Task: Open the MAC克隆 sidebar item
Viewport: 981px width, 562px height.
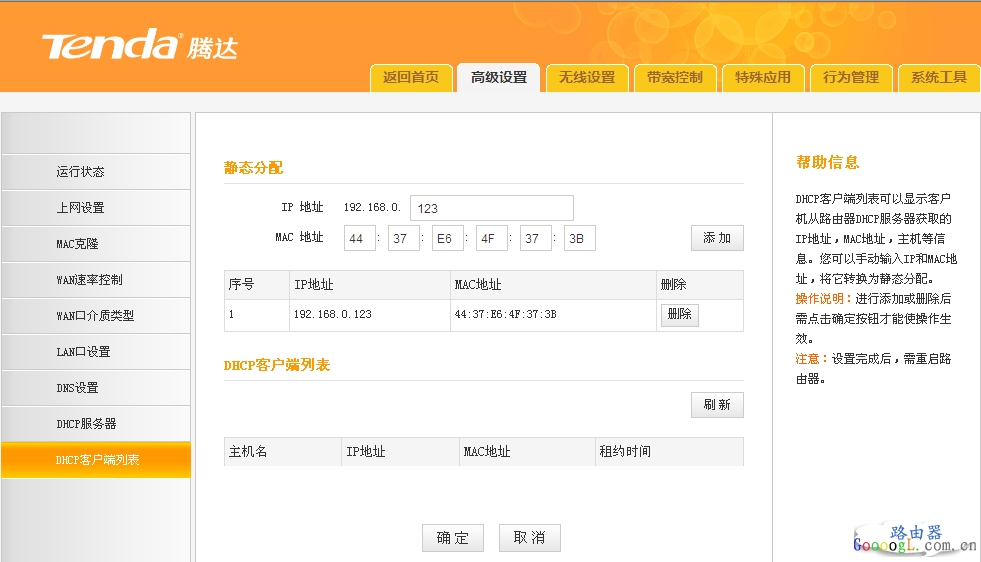Action: tap(78, 244)
